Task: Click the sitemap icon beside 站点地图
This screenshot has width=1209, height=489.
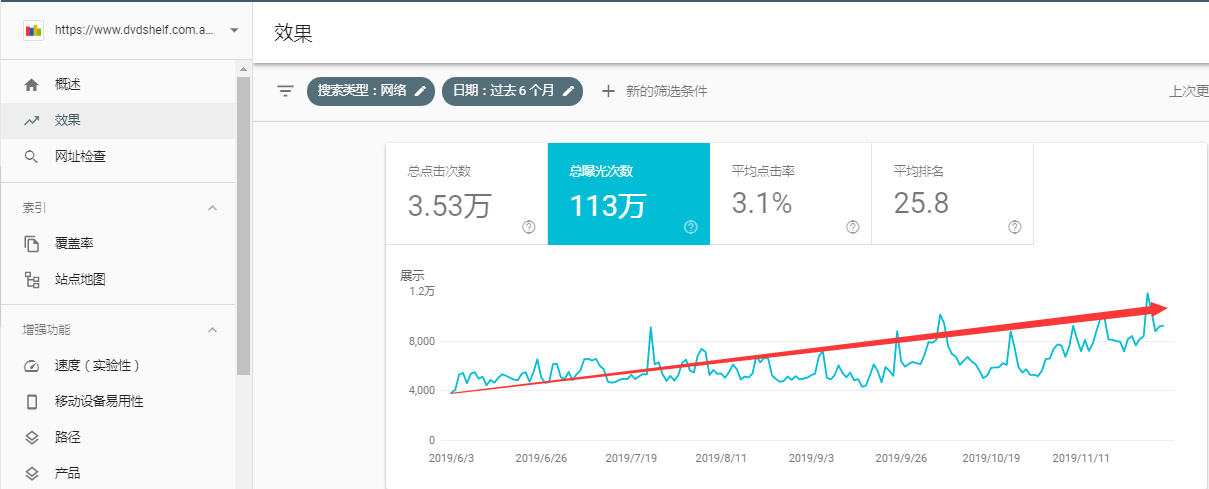Action: pyautogui.click(x=32, y=279)
